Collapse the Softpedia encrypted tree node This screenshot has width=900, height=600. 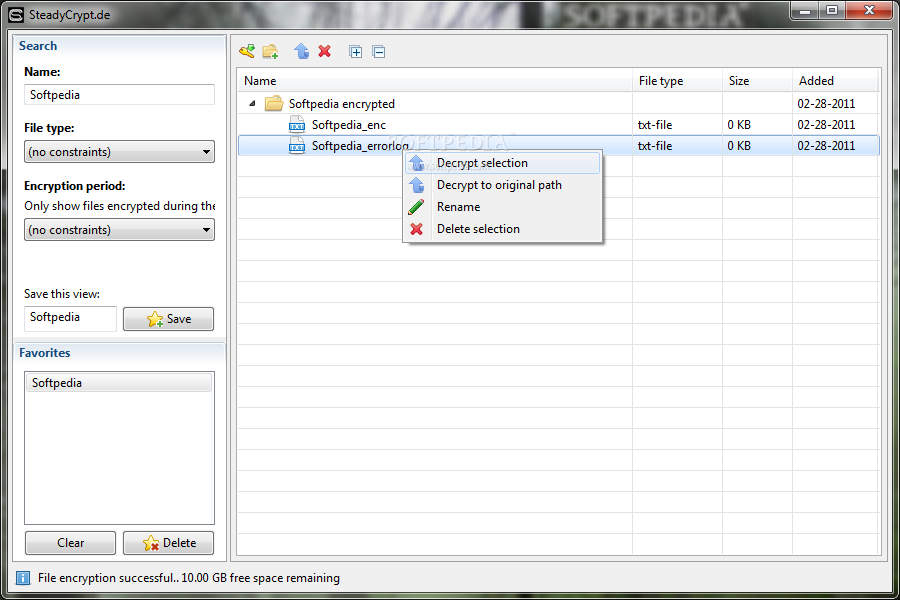pyautogui.click(x=252, y=104)
